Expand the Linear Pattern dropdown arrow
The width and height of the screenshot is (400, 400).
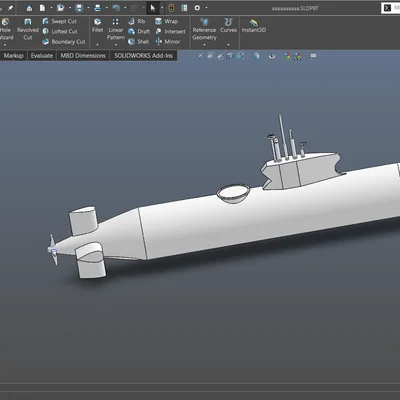point(116,45)
